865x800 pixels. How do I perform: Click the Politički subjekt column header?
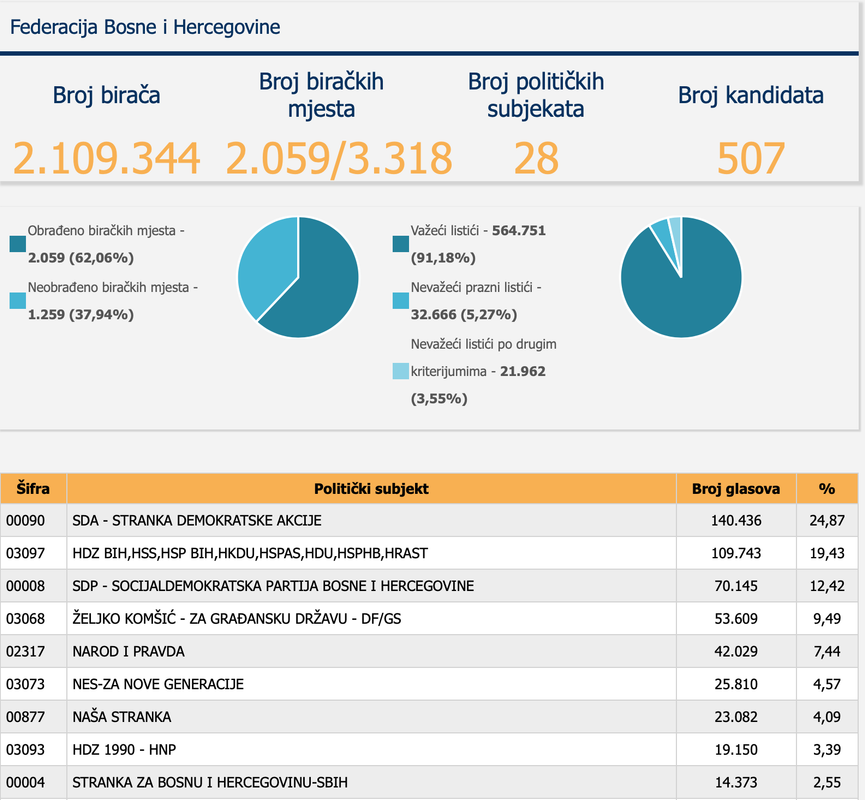[x=371, y=488]
